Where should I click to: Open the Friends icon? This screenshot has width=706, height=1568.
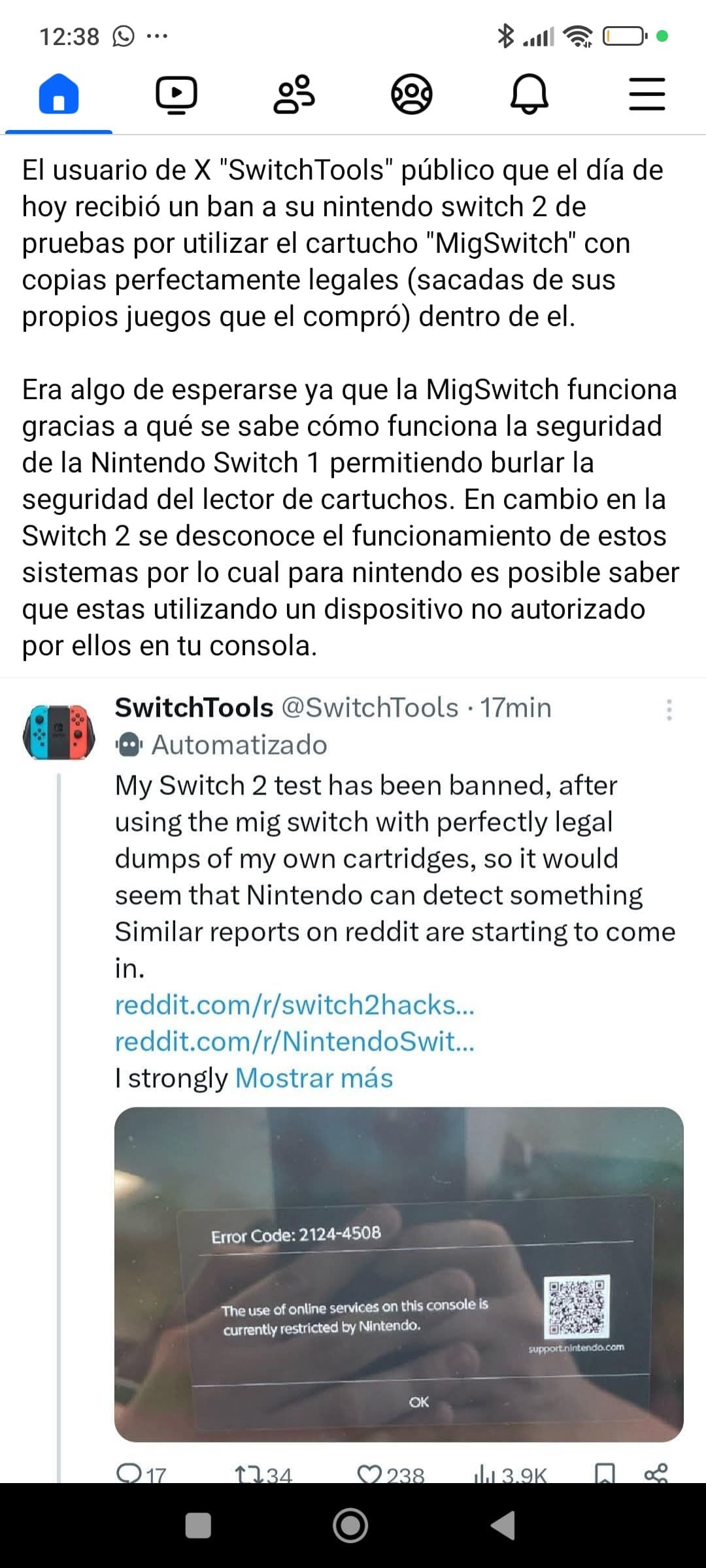click(294, 95)
